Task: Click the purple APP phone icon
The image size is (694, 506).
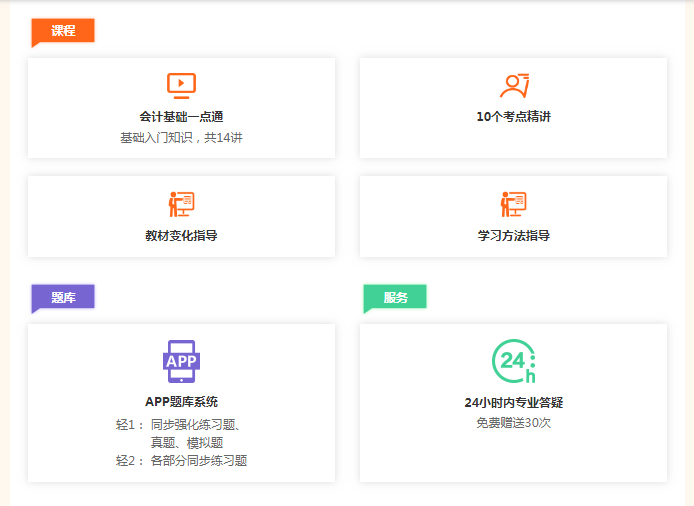Action: click(181, 361)
